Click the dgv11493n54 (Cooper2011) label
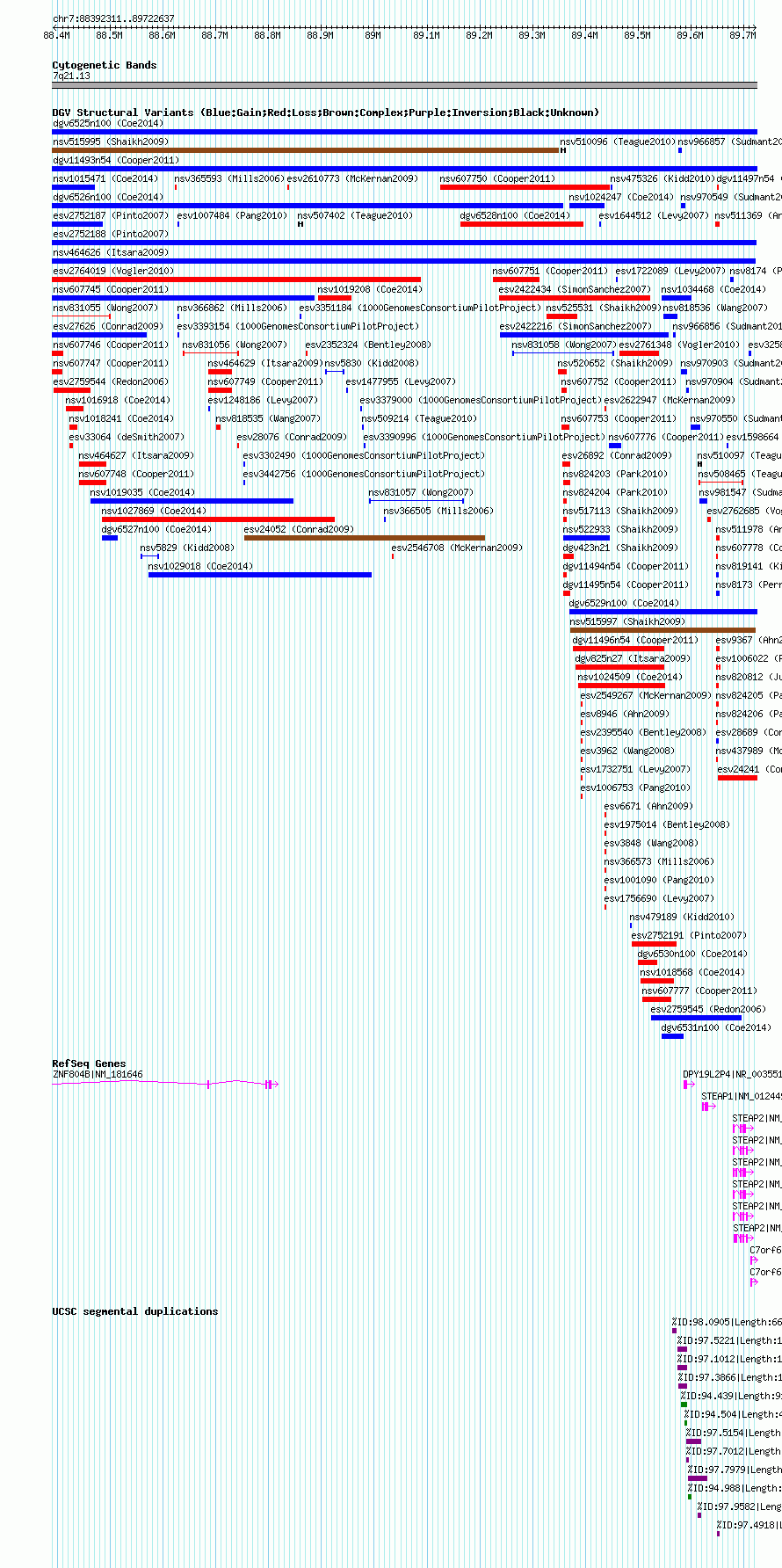The image size is (782, 1568). click(116, 161)
